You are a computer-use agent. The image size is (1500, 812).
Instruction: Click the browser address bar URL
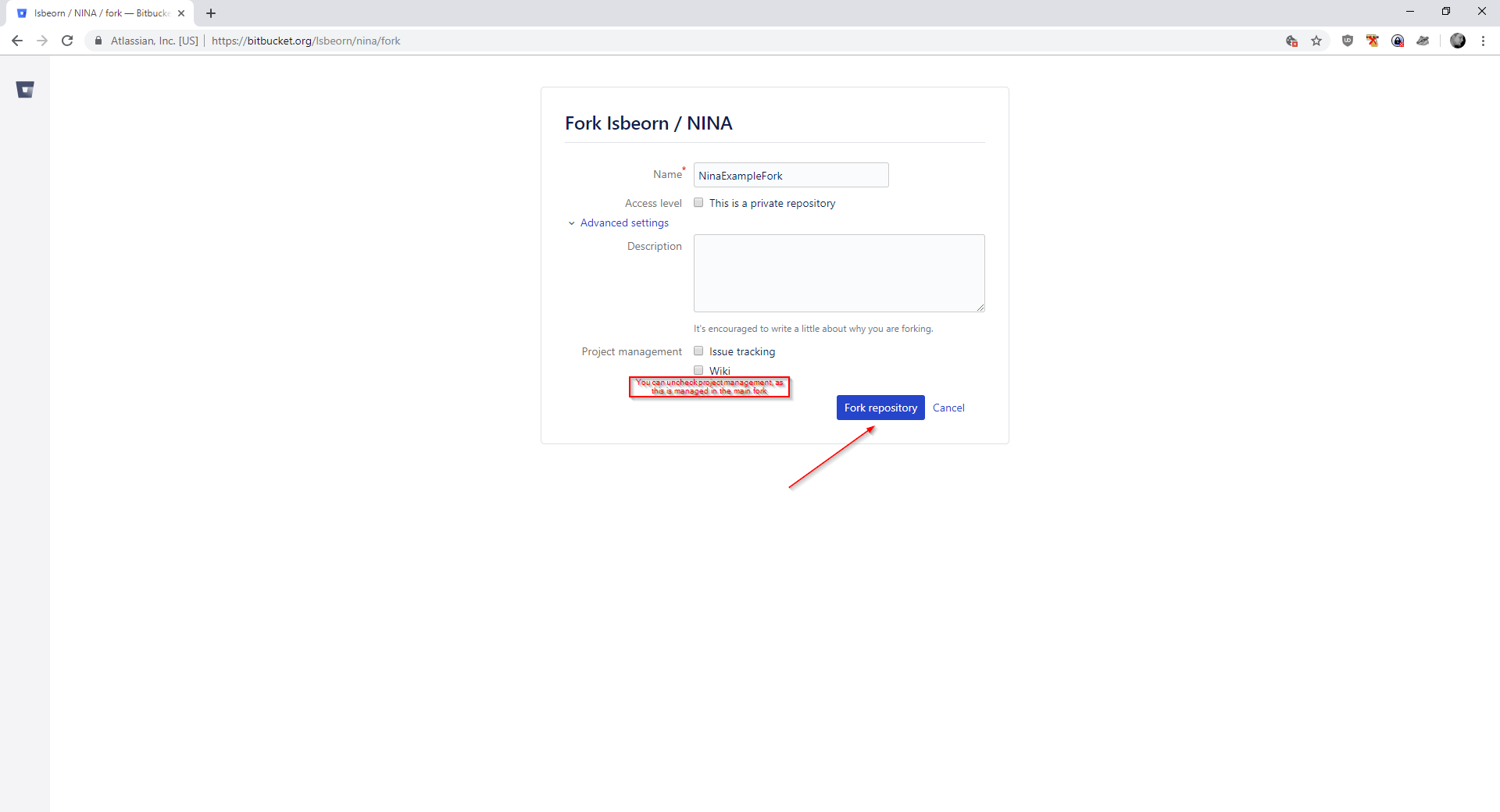pos(305,41)
